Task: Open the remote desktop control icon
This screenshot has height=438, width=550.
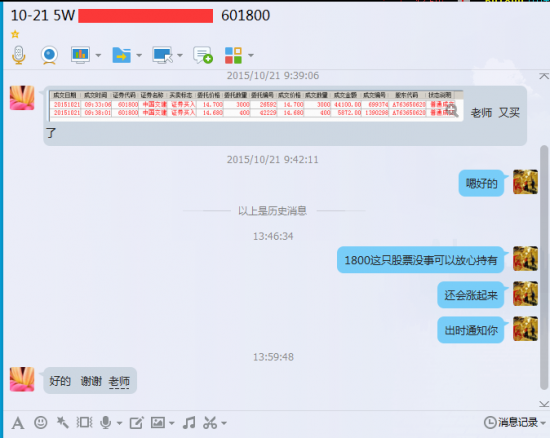Action: coord(162,55)
